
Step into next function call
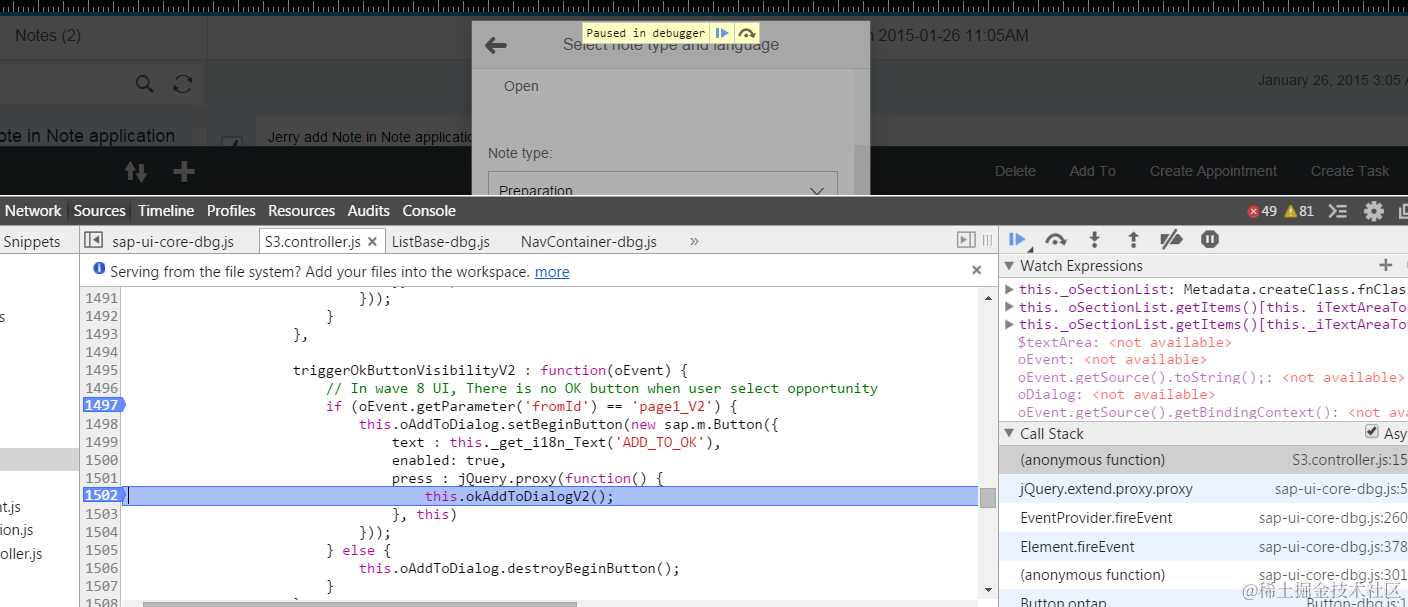(x=1095, y=240)
